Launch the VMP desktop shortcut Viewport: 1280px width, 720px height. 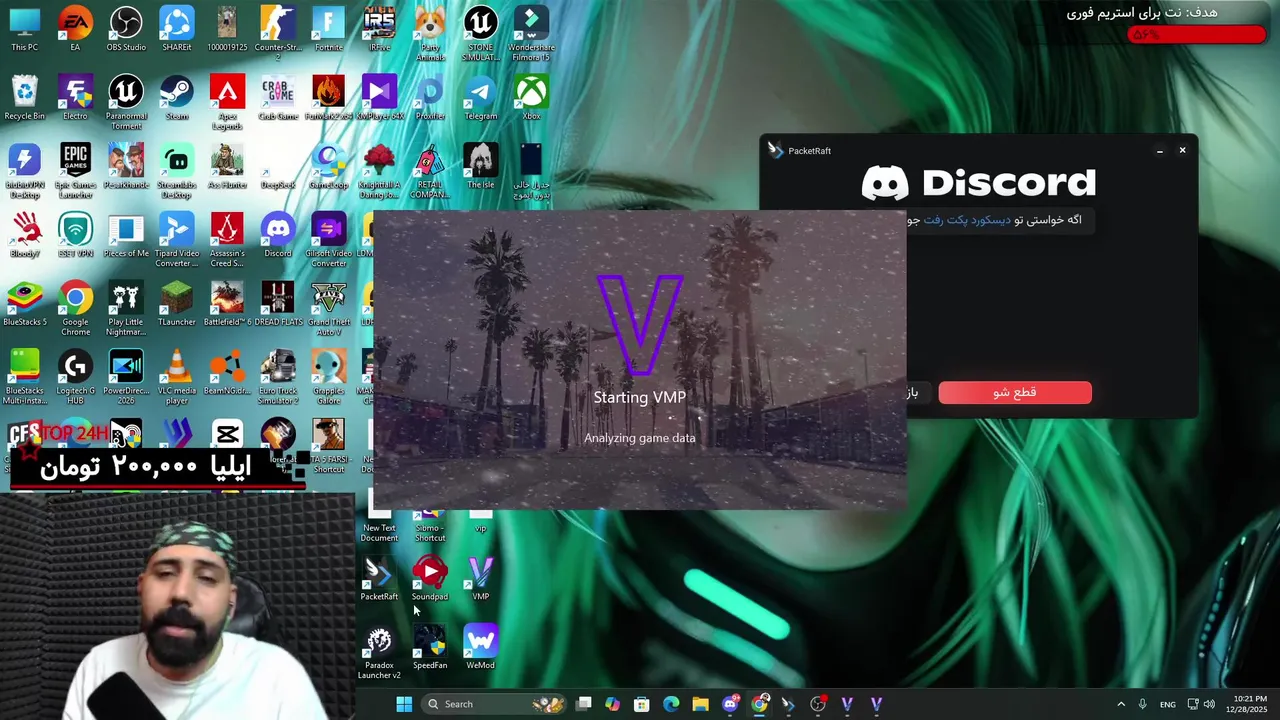pos(481,578)
